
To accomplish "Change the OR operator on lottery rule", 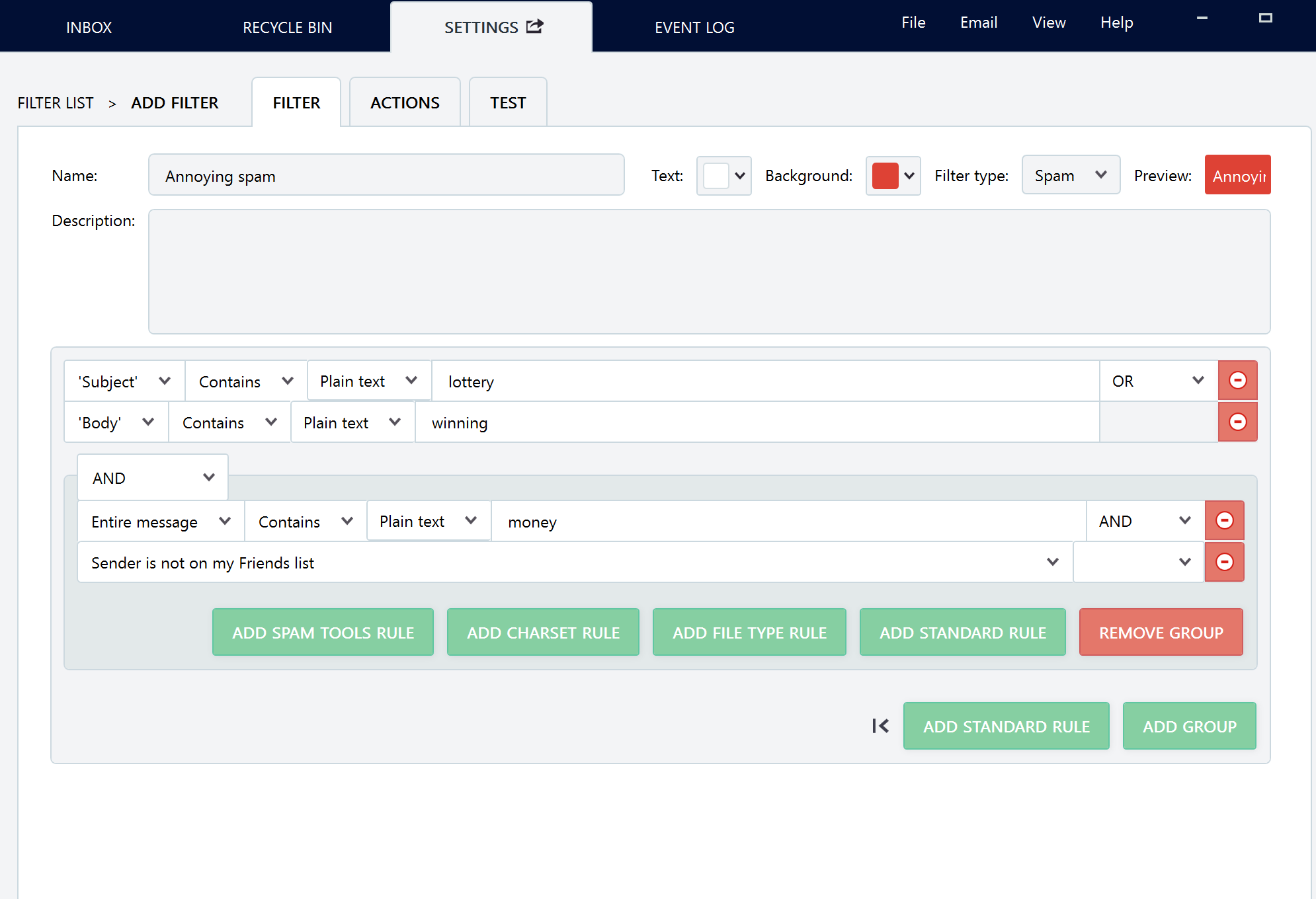I will (1159, 381).
